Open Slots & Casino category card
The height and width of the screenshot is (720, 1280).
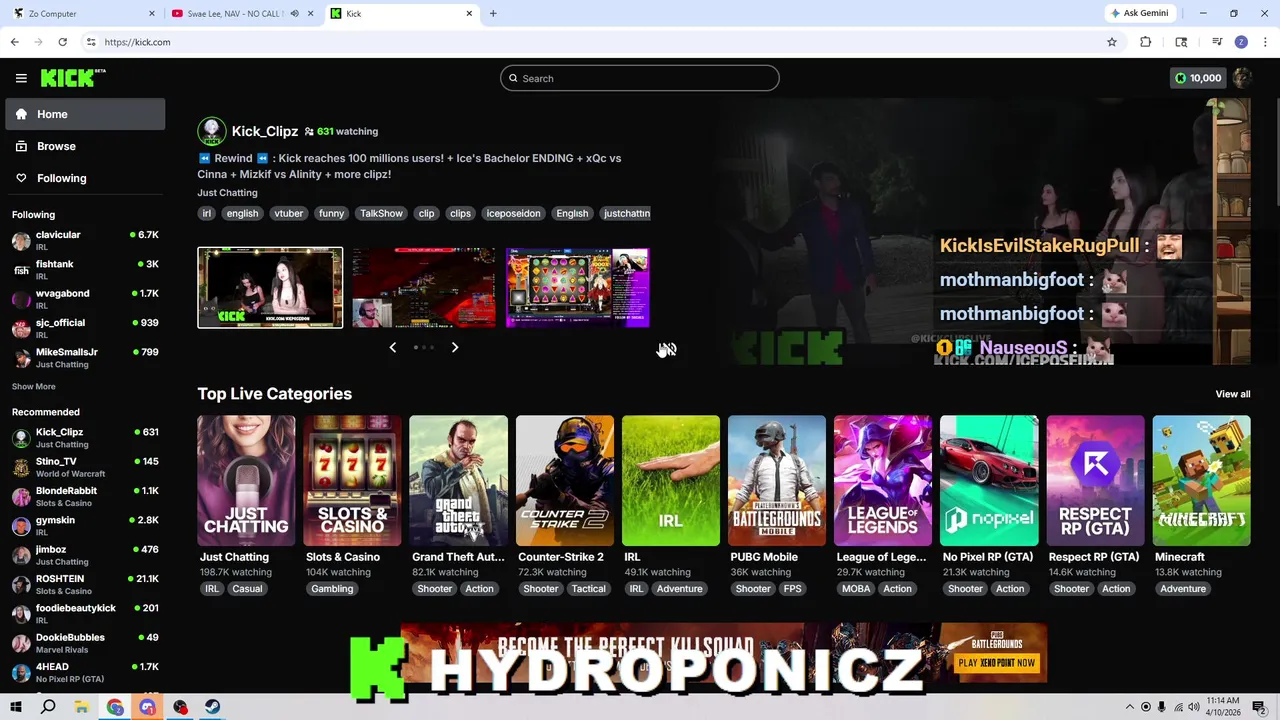(352, 481)
